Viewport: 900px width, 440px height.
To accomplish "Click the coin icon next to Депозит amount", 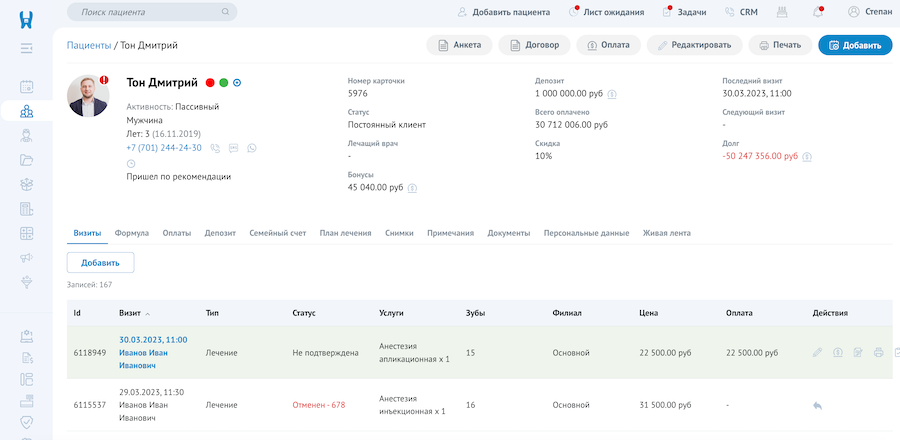I will 612,95.
